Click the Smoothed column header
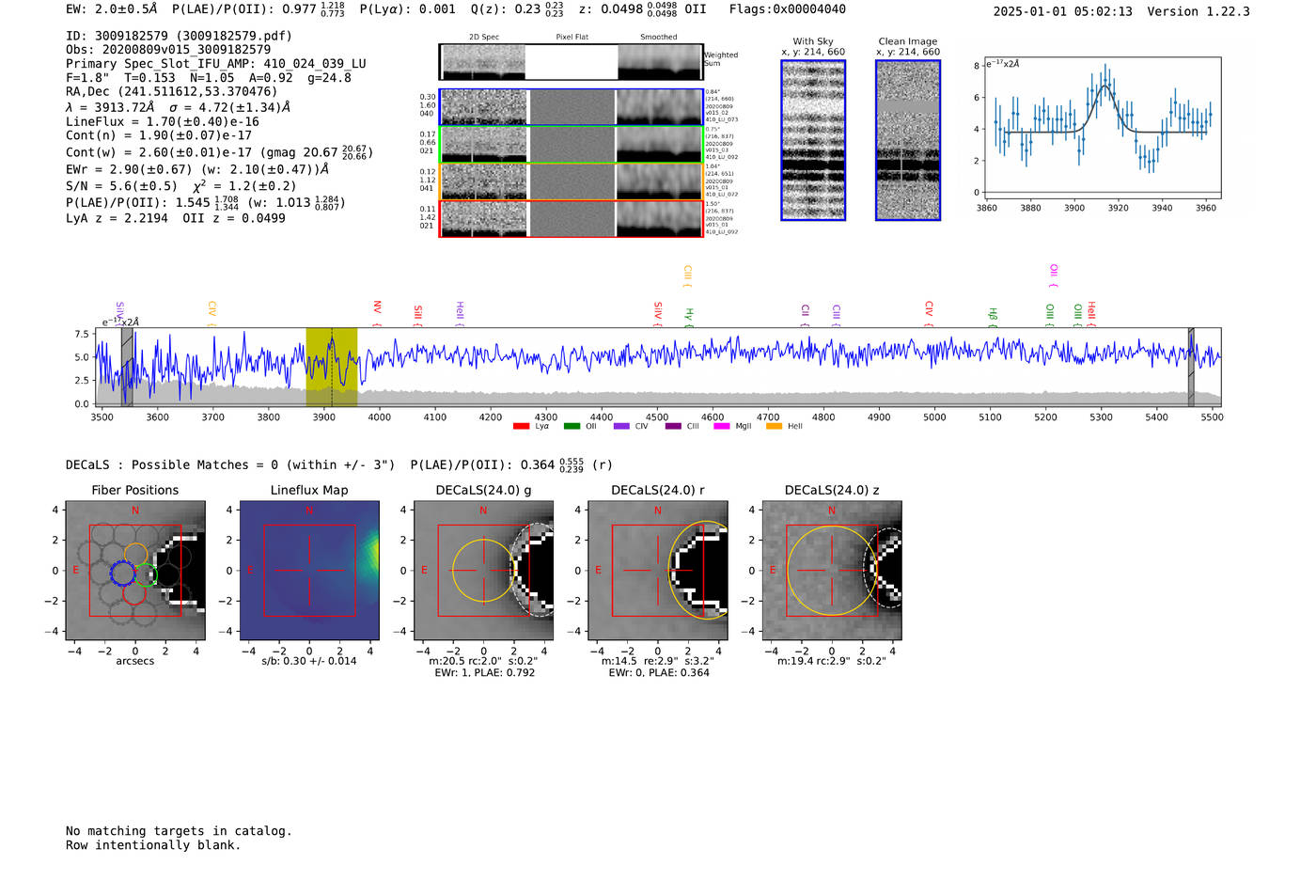The width and height of the screenshot is (1316, 896). (659, 38)
